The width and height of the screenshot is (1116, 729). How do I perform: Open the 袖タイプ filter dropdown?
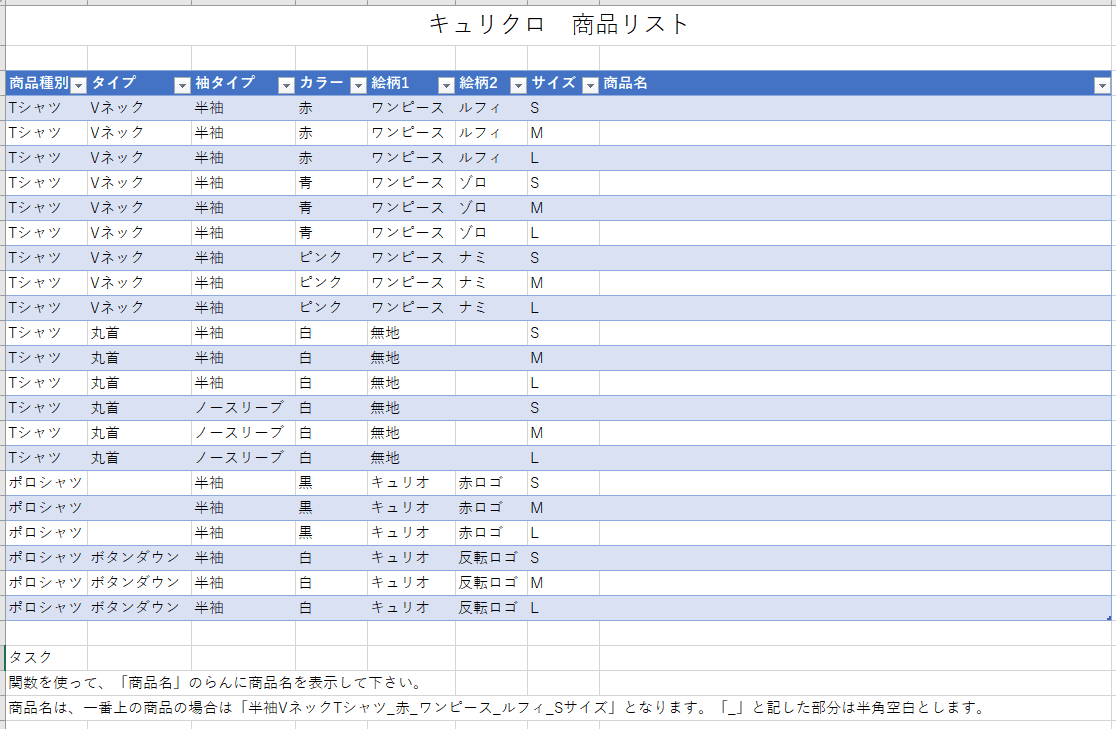click(x=286, y=85)
